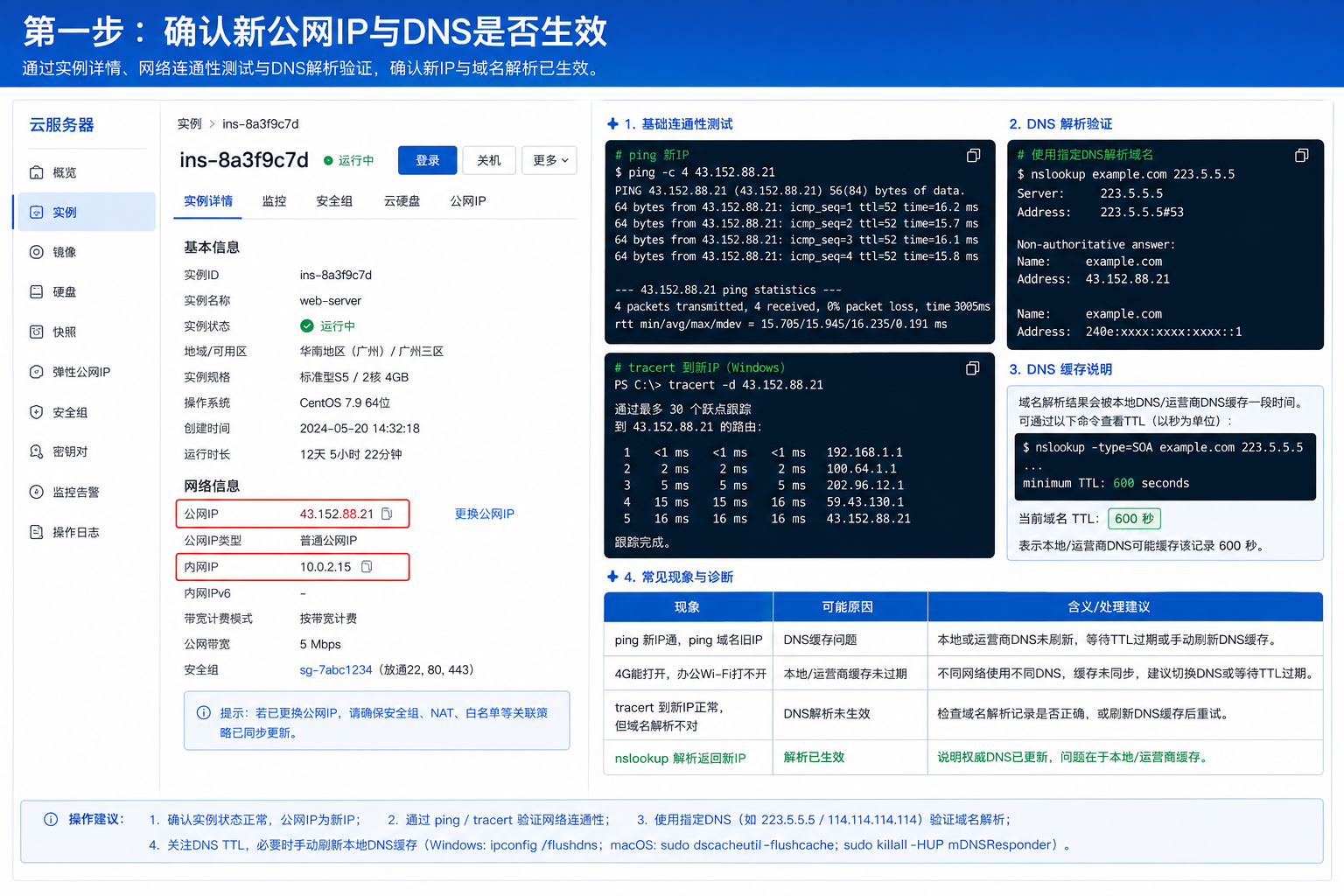This screenshot has height=896, width=1344.
Task: Switch to the 公网IP tab
Action: (468, 201)
